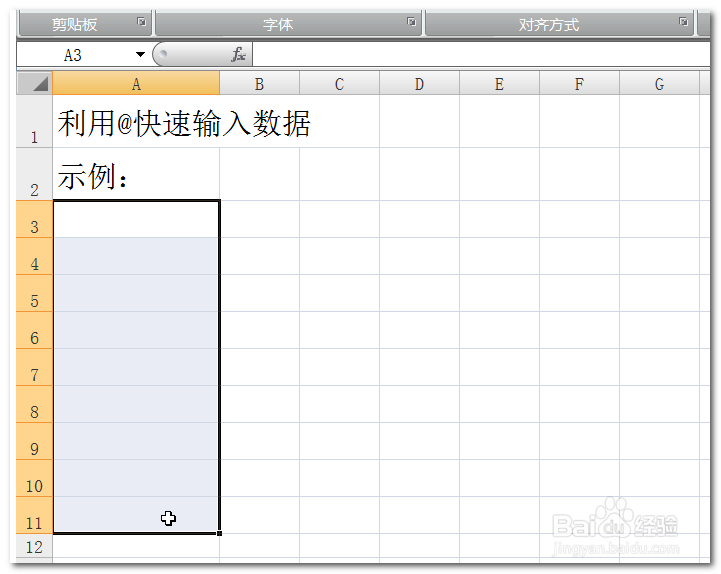Select row 4 header
The height and width of the screenshot is (574, 721).
(34, 256)
